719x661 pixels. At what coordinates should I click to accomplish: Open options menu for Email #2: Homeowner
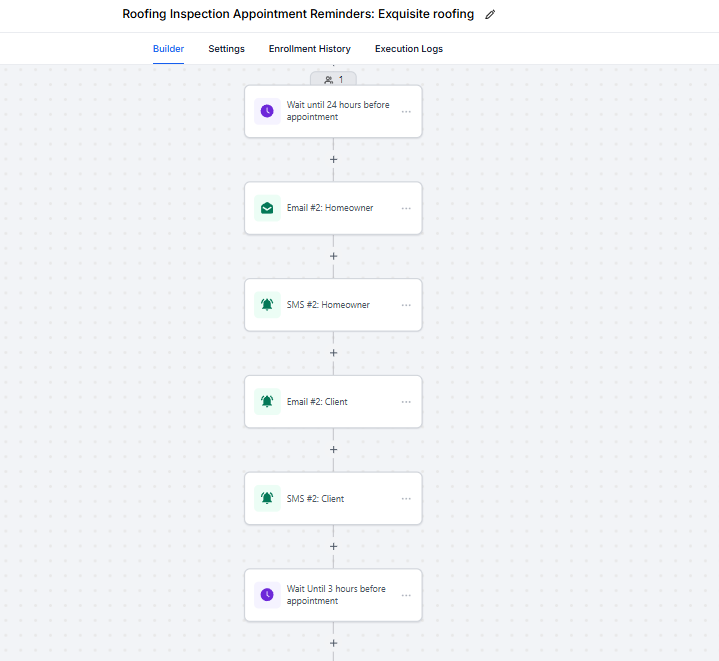pos(406,208)
